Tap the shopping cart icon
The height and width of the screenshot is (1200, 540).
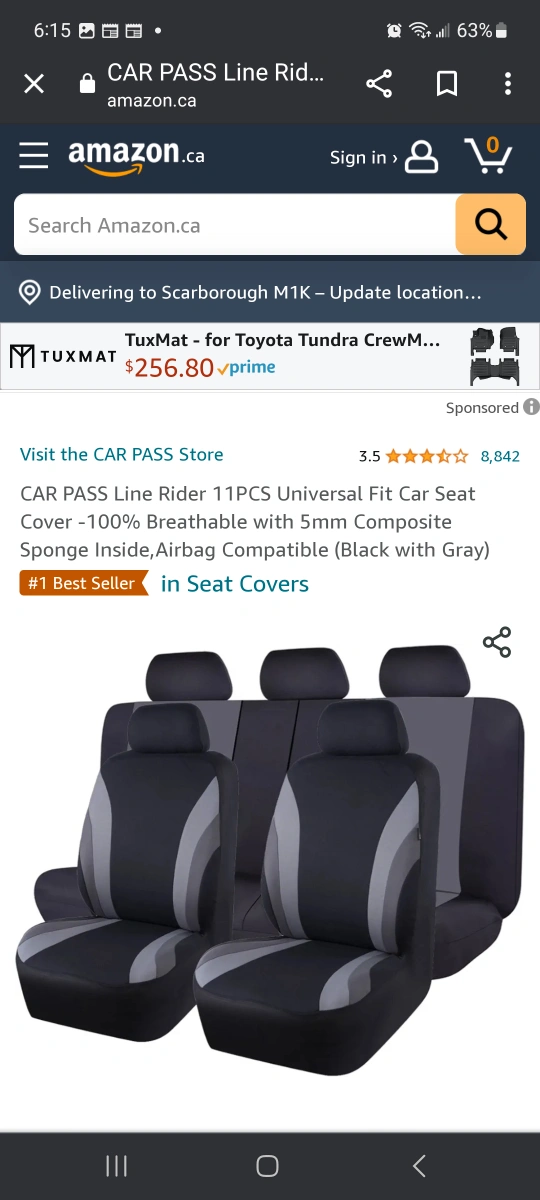pyautogui.click(x=488, y=155)
